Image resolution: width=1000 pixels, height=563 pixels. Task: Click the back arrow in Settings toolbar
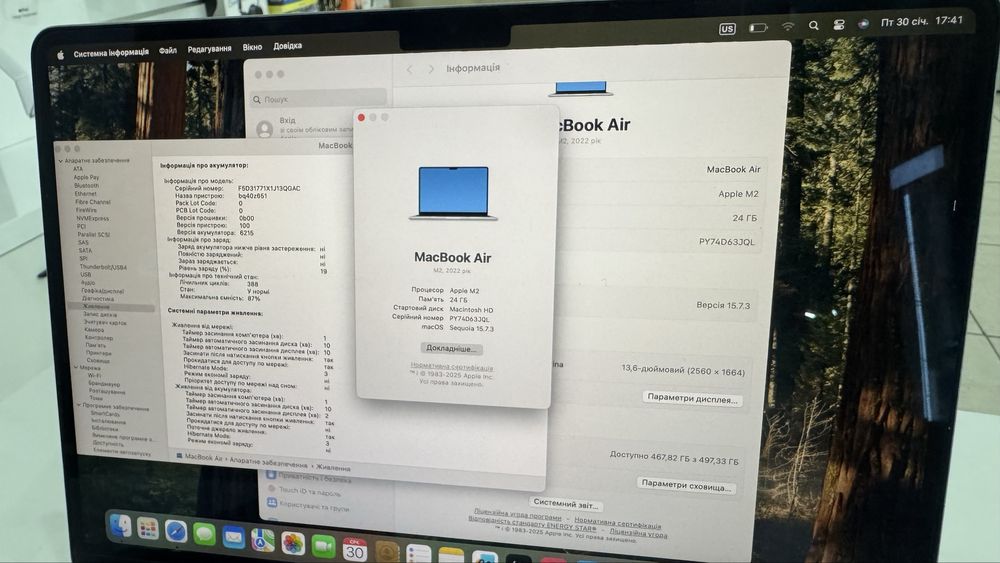click(409, 69)
